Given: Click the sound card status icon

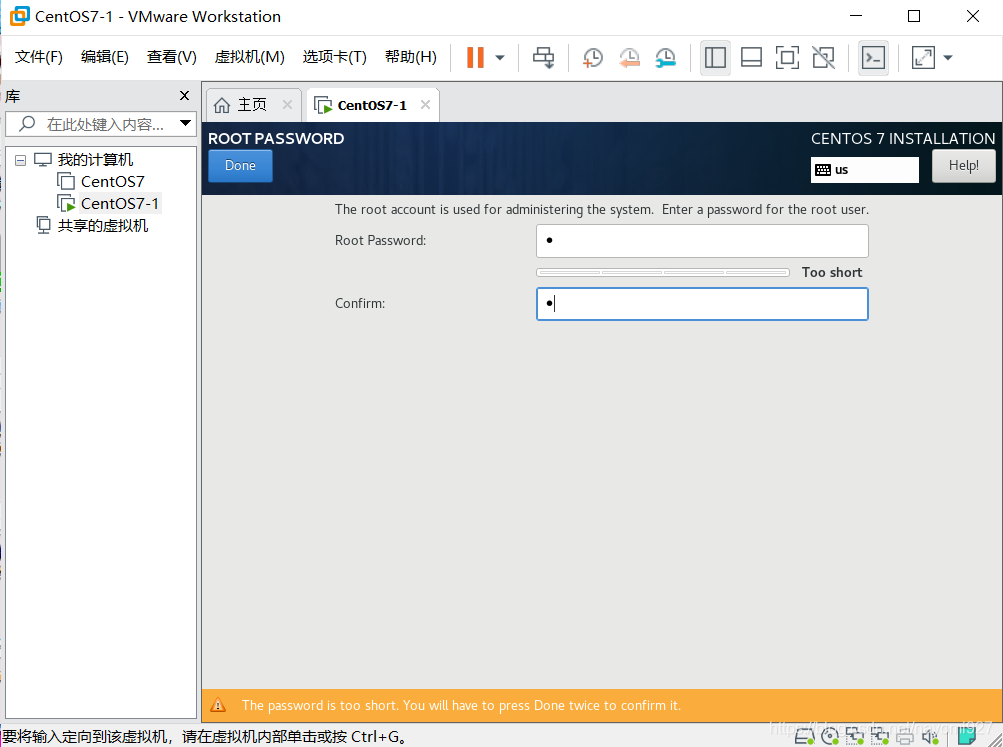Looking at the screenshot, I should (x=929, y=737).
